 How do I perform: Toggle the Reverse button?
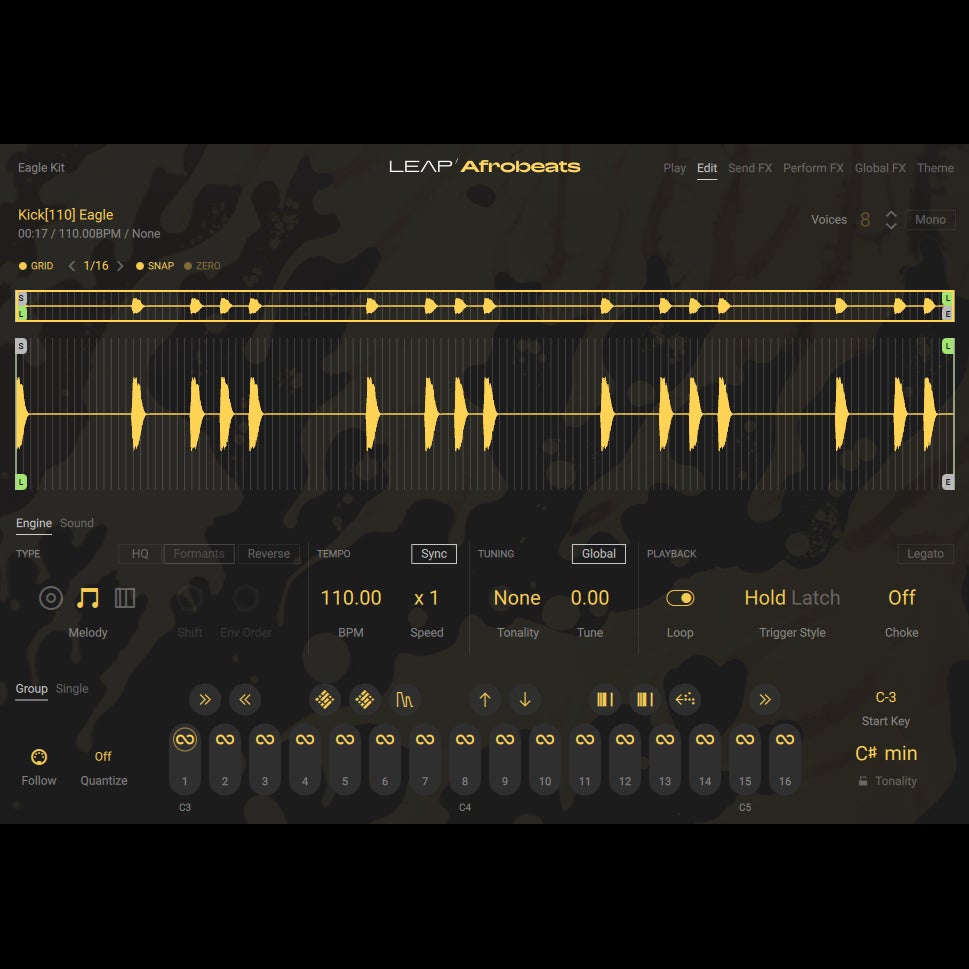(269, 554)
